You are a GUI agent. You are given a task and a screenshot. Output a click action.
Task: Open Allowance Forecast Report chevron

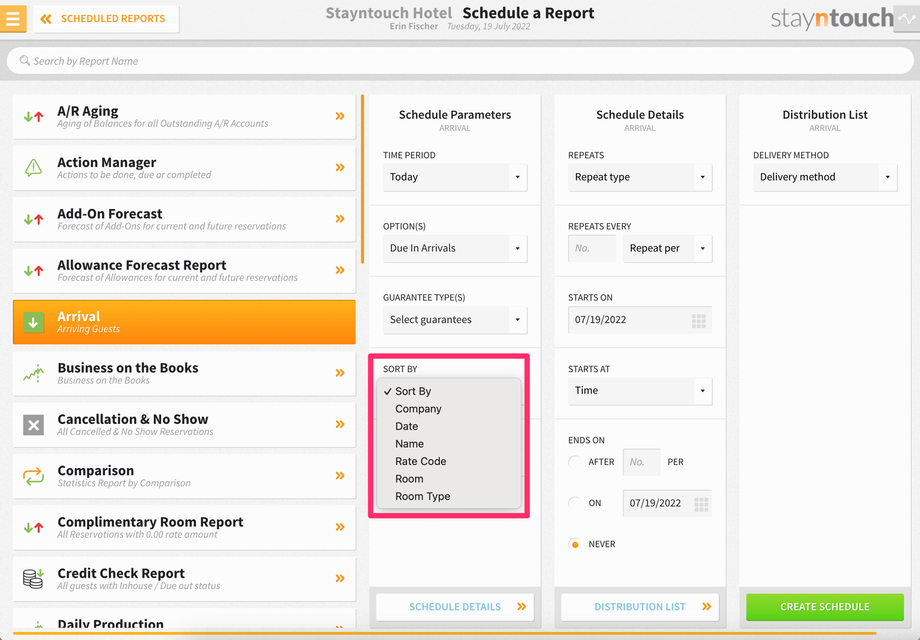pyautogui.click(x=340, y=270)
